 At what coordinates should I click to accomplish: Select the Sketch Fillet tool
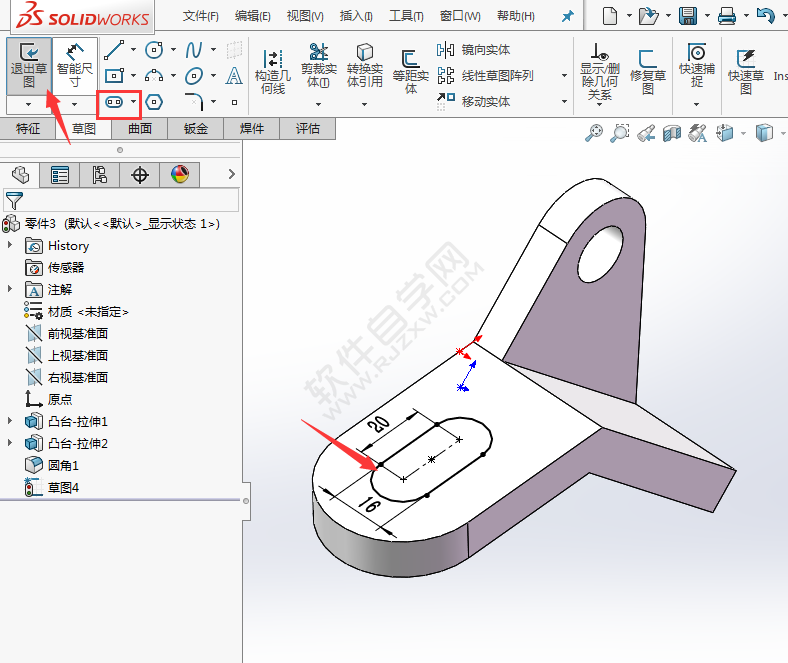coord(194,102)
